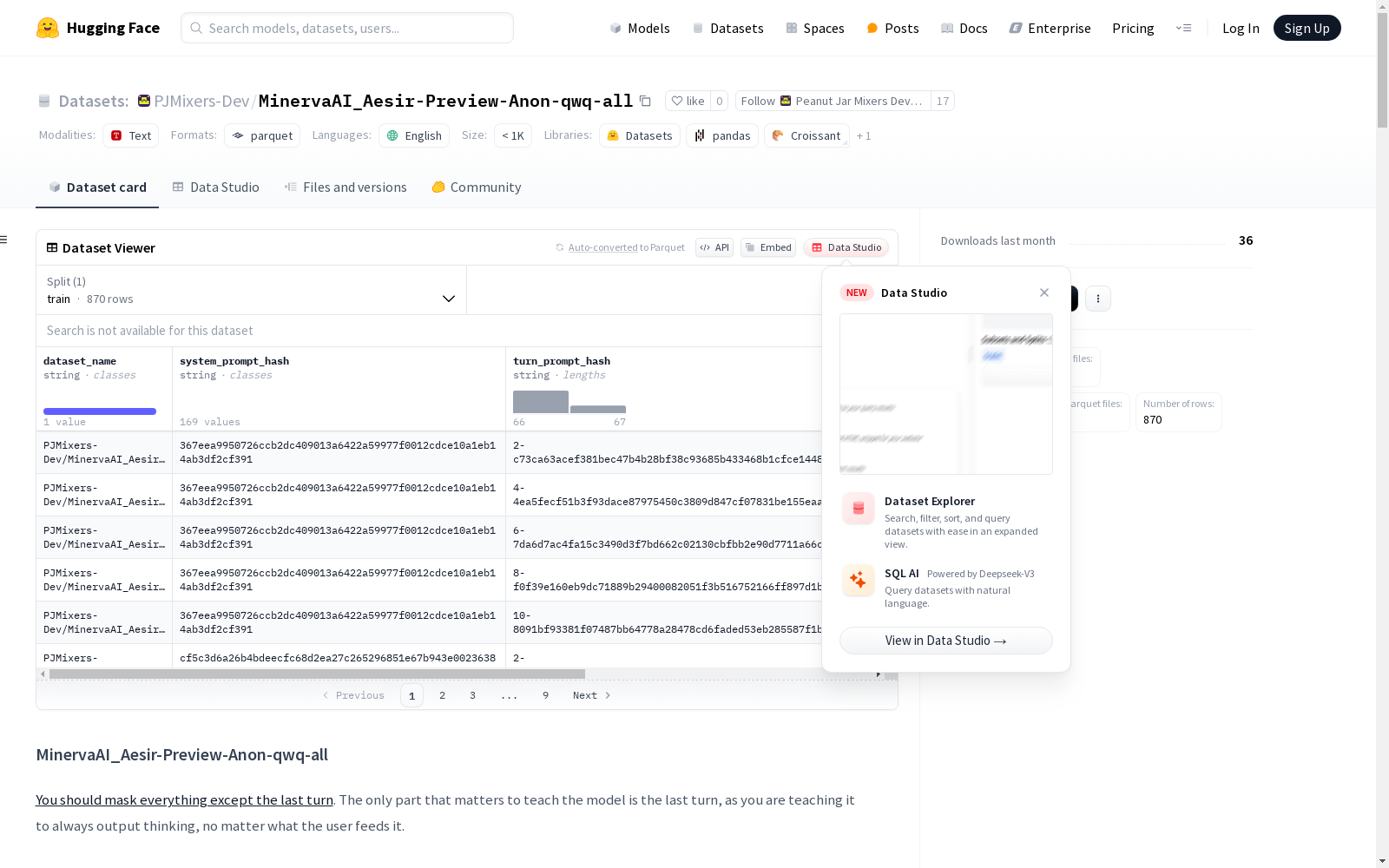Go to page 2 of dataset rows
1389x868 pixels.
click(443, 695)
